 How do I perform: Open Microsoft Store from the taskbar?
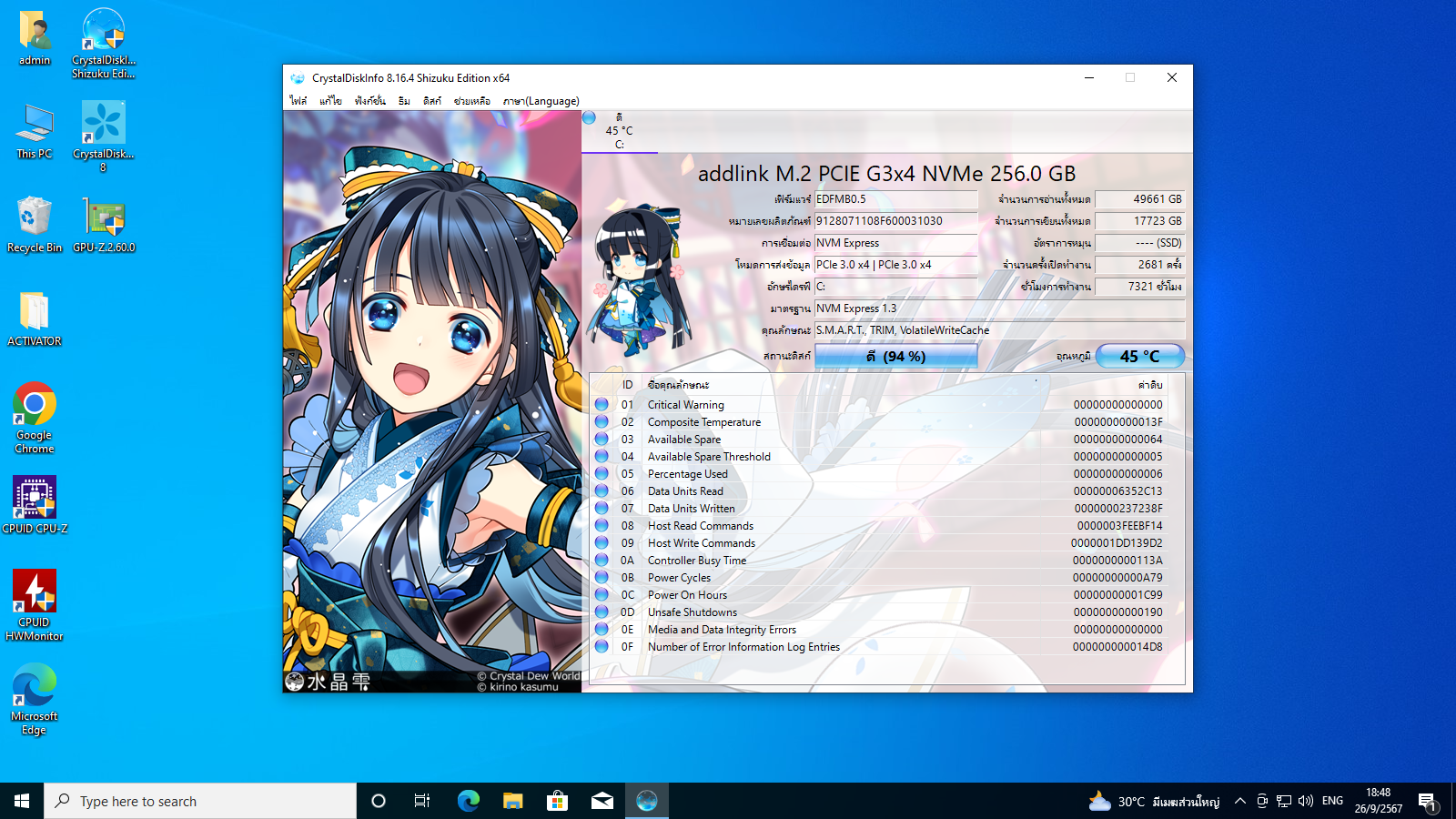[557, 801]
